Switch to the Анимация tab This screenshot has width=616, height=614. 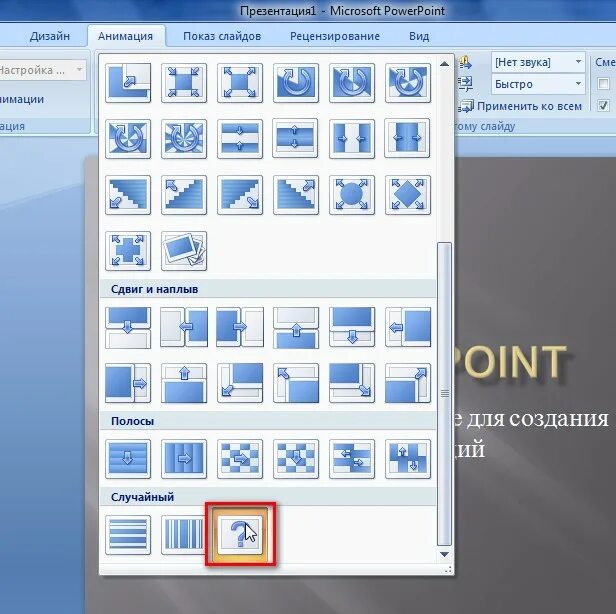(125, 36)
